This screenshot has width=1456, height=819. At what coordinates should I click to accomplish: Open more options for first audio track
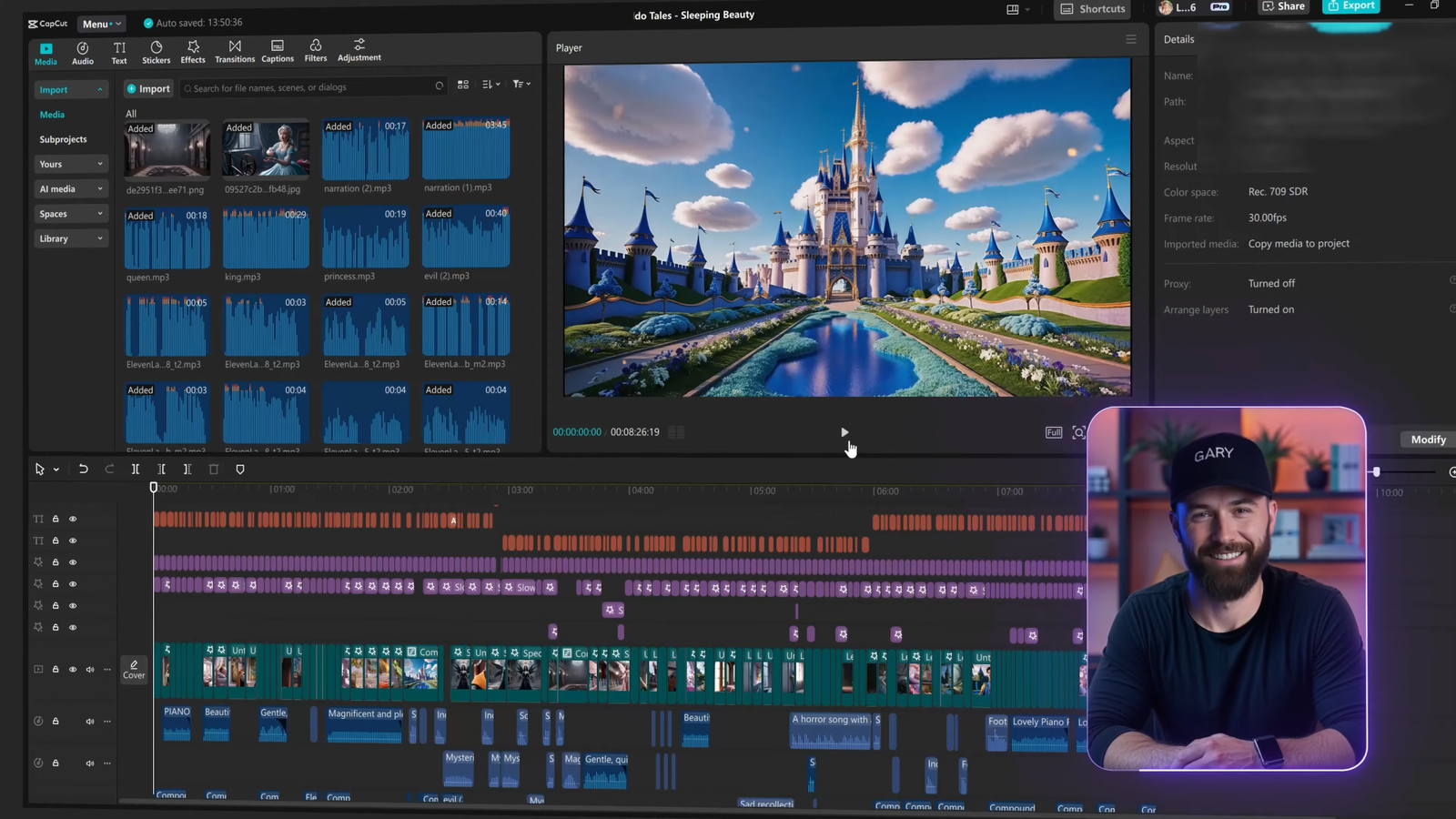107,721
